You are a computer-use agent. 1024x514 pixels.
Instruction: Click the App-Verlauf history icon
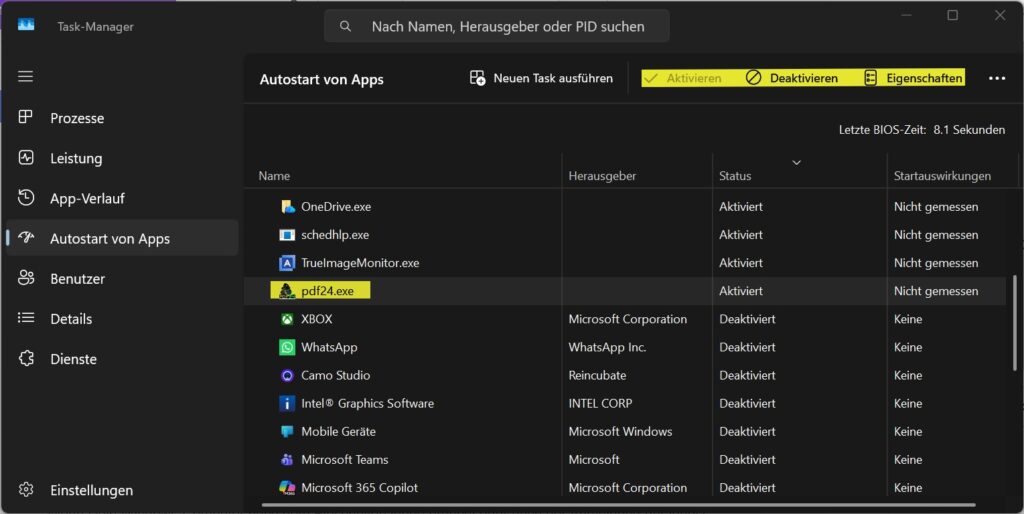tap(25, 197)
